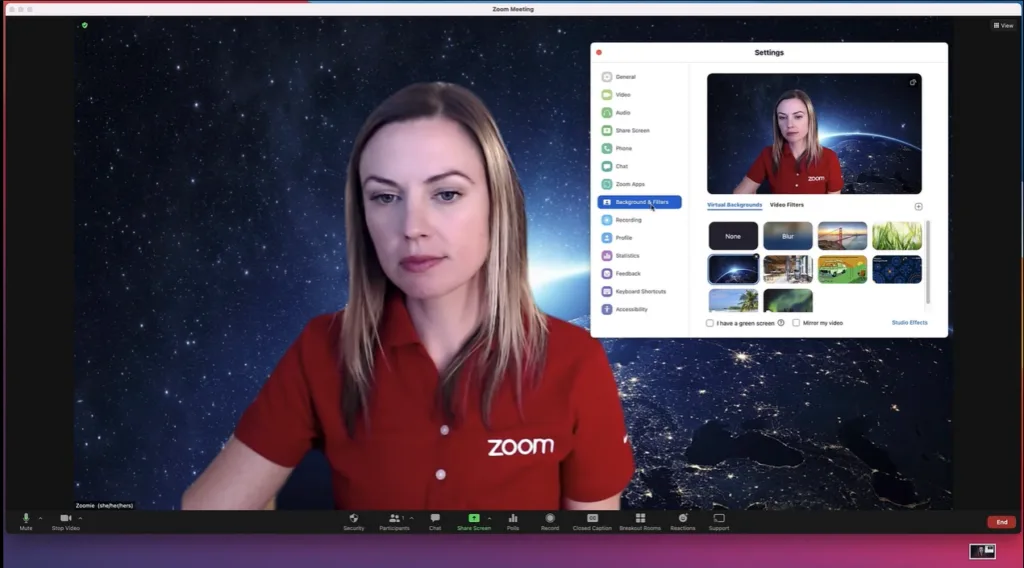The image size is (1024, 568).
Task: Click the video preview in Settings
Action: [814, 134]
